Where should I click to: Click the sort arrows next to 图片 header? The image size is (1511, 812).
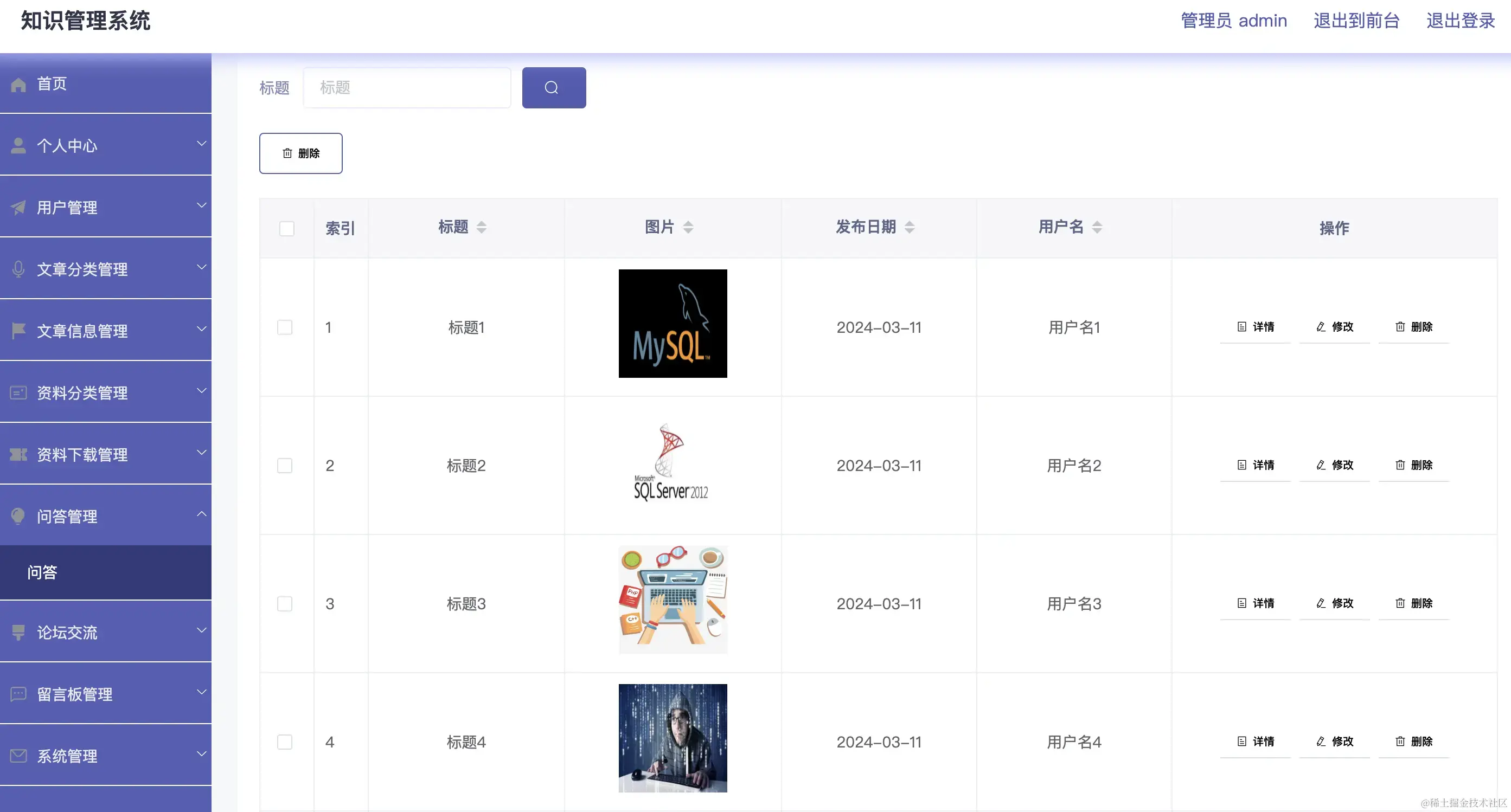[x=688, y=228]
